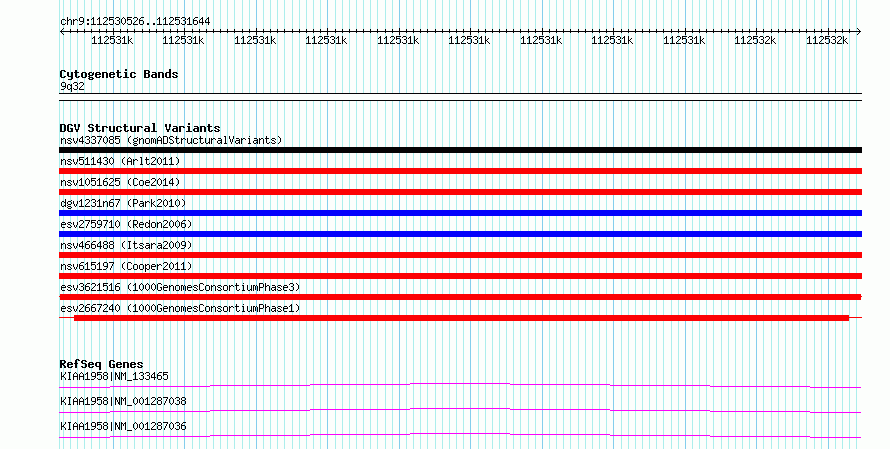Click the 9q32 band label

tap(72, 86)
